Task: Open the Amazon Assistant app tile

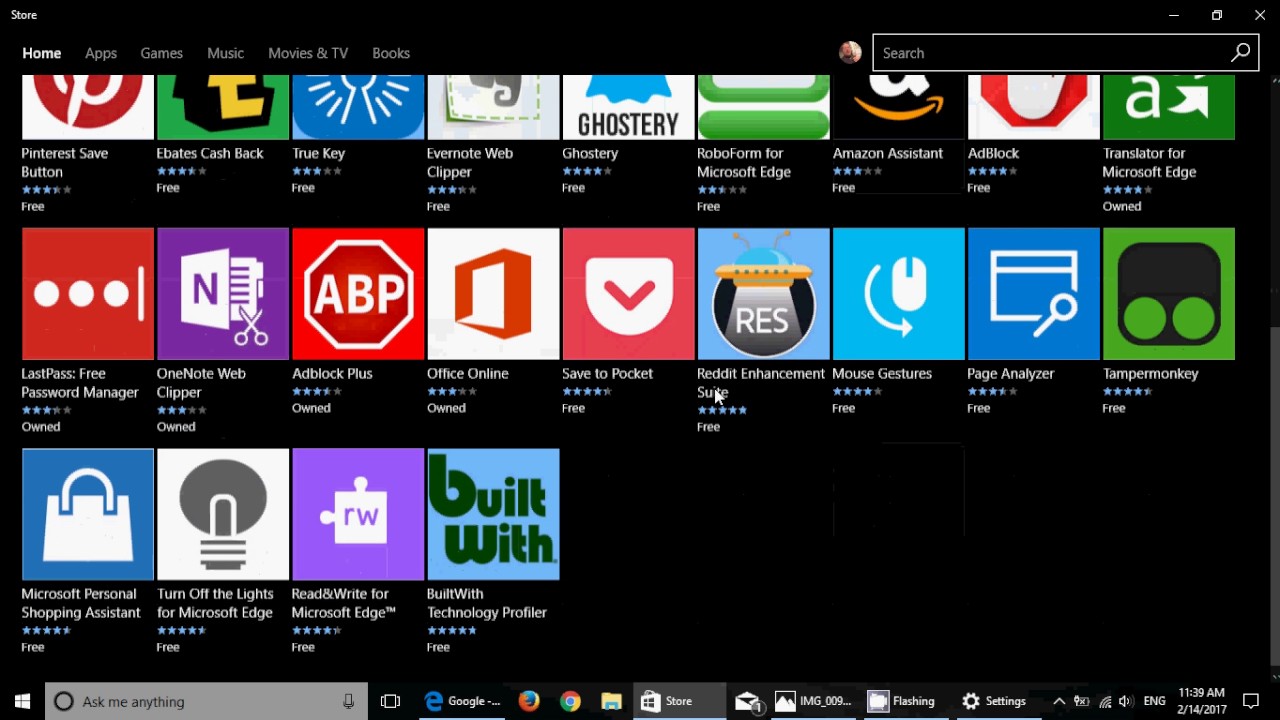Action: pos(898,107)
